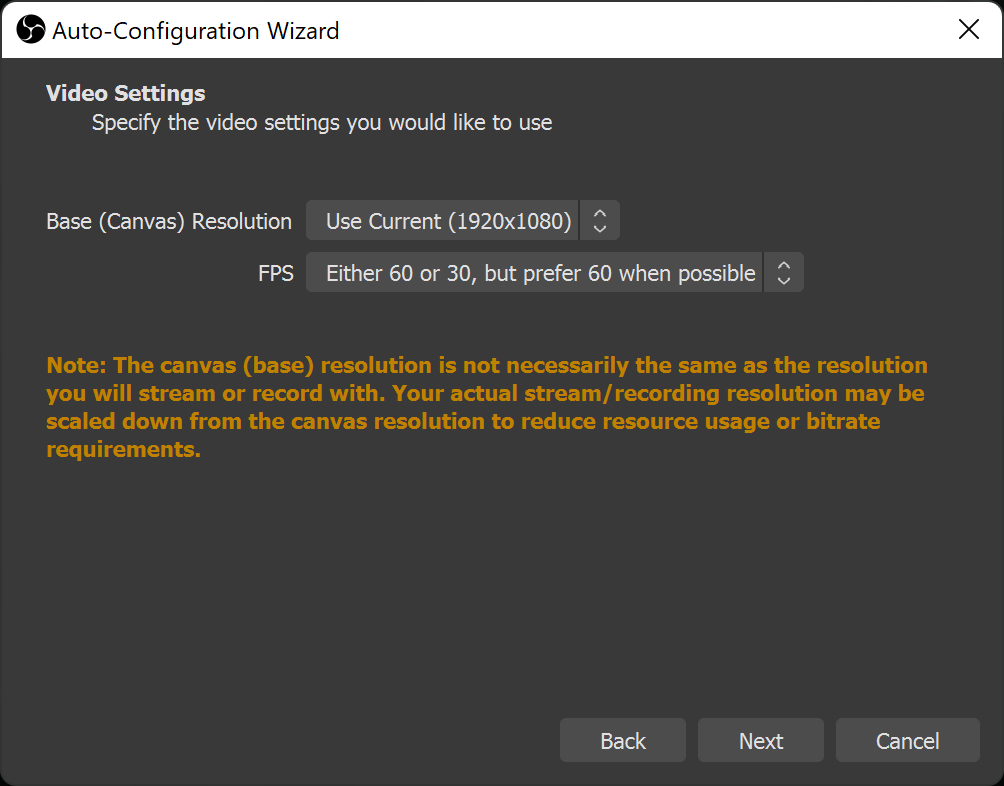Image resolution: width=1004 pixels, height=786 pixels.
Task: Select the "Use Current (1920x1080)" value text
Action: point(449,221)
